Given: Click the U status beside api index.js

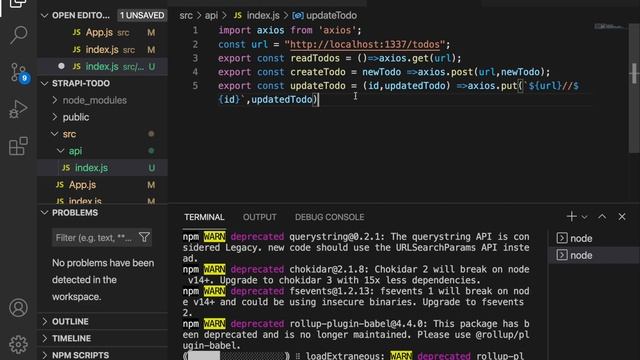Looking at the screenshot, I should (151, 168).
